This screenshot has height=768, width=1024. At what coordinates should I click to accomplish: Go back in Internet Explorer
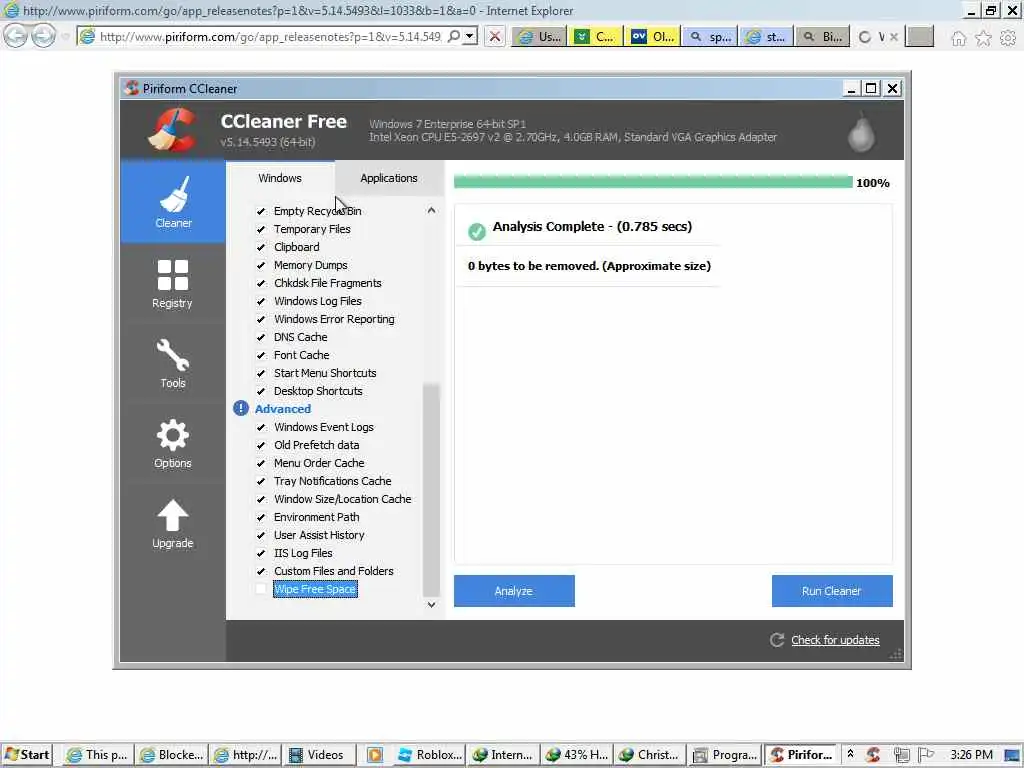pos(15,36)
